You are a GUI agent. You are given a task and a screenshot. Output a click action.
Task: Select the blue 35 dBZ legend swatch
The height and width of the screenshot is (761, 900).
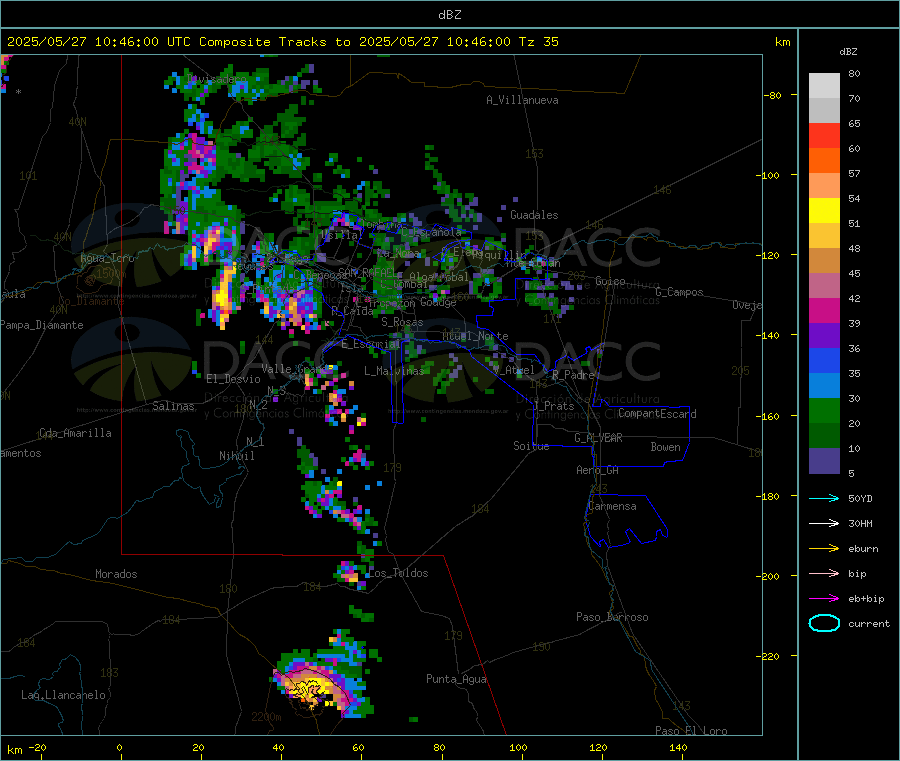824,360
